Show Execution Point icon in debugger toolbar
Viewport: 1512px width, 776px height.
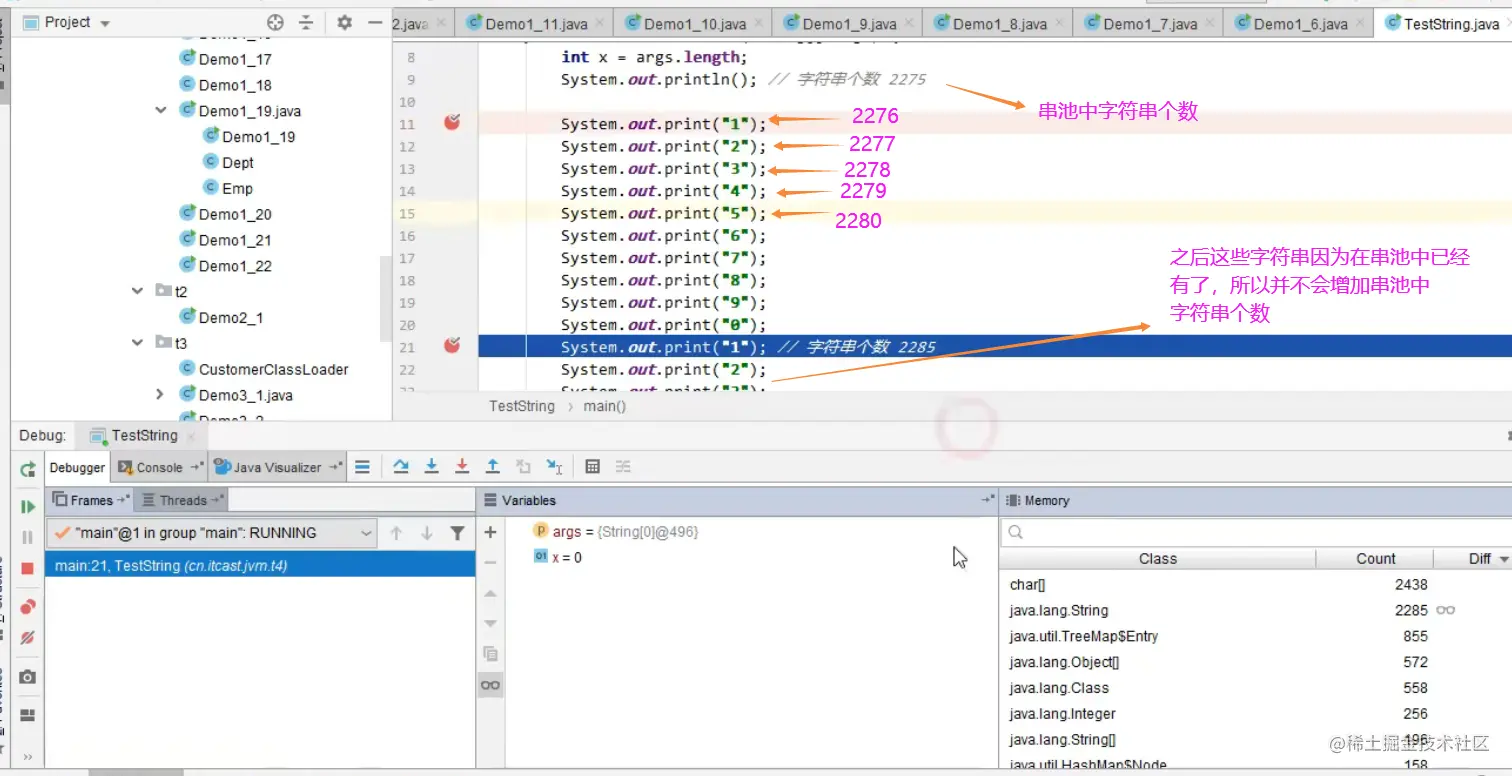tap(363, 467)
